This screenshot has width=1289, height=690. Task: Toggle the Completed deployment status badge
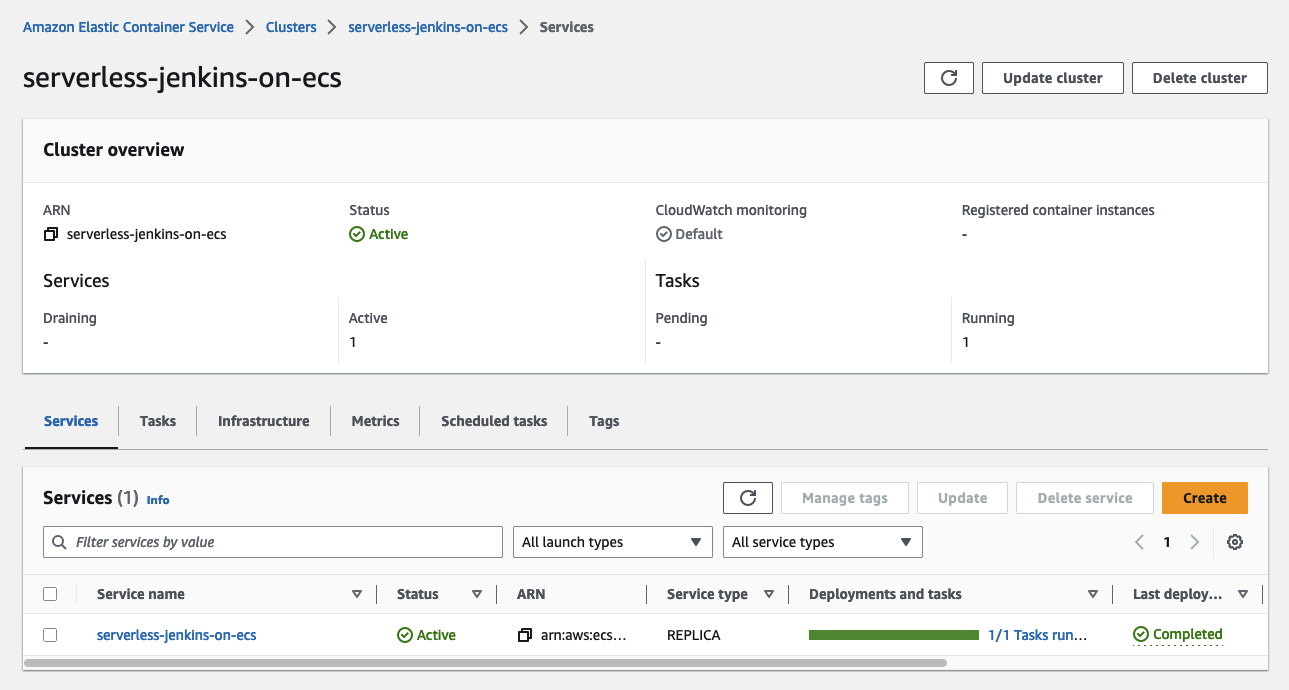pos(1177,634)
